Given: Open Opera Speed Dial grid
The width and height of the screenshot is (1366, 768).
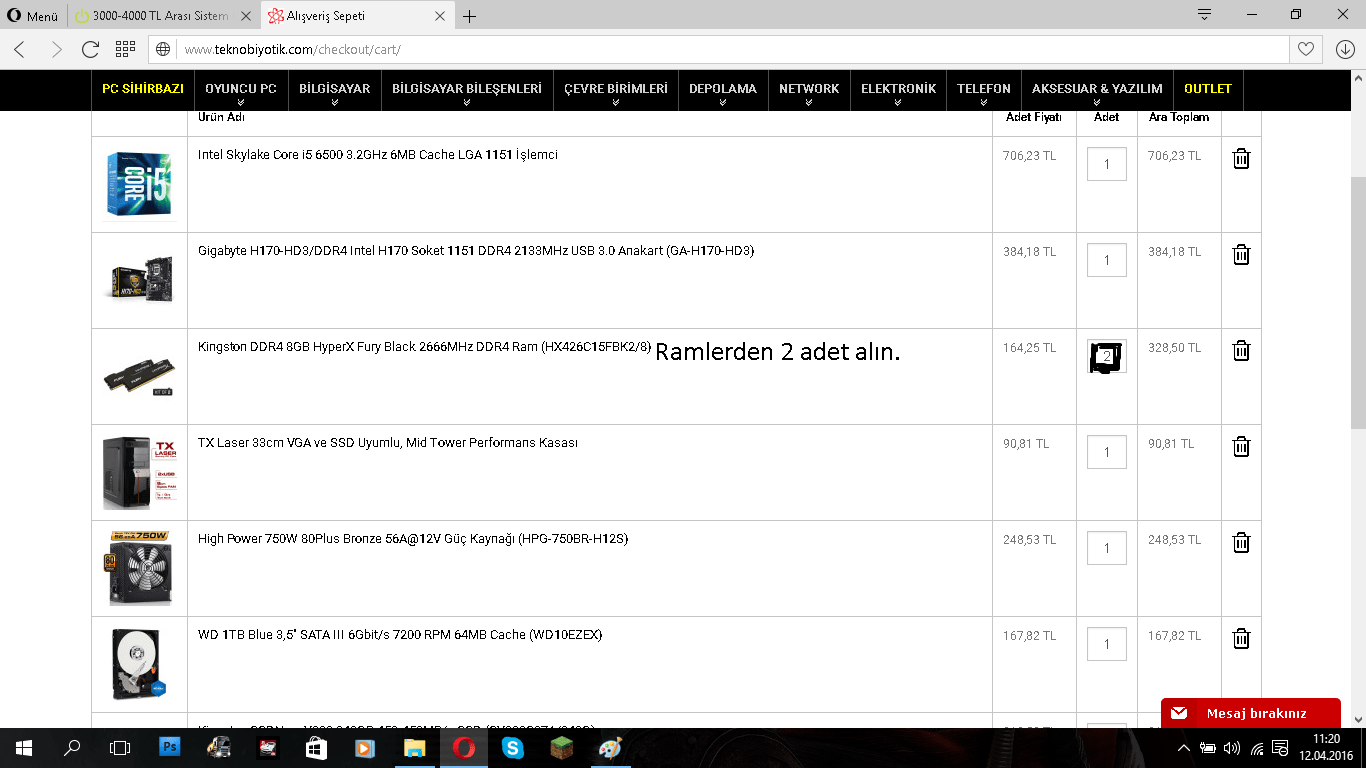Looking at the screenshot, I should click(x=125, y=49).
